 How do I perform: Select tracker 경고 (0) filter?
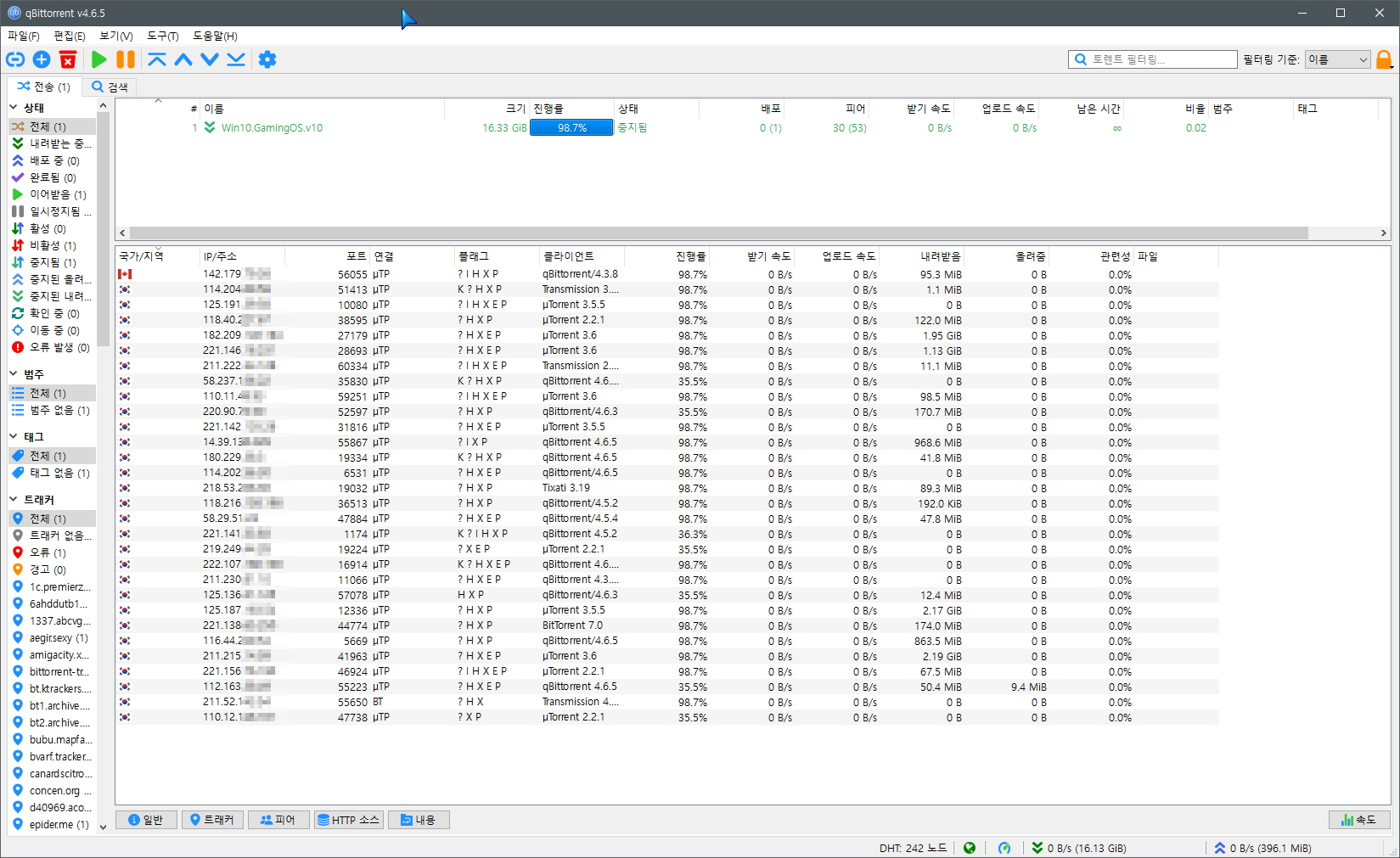point(52,569)
